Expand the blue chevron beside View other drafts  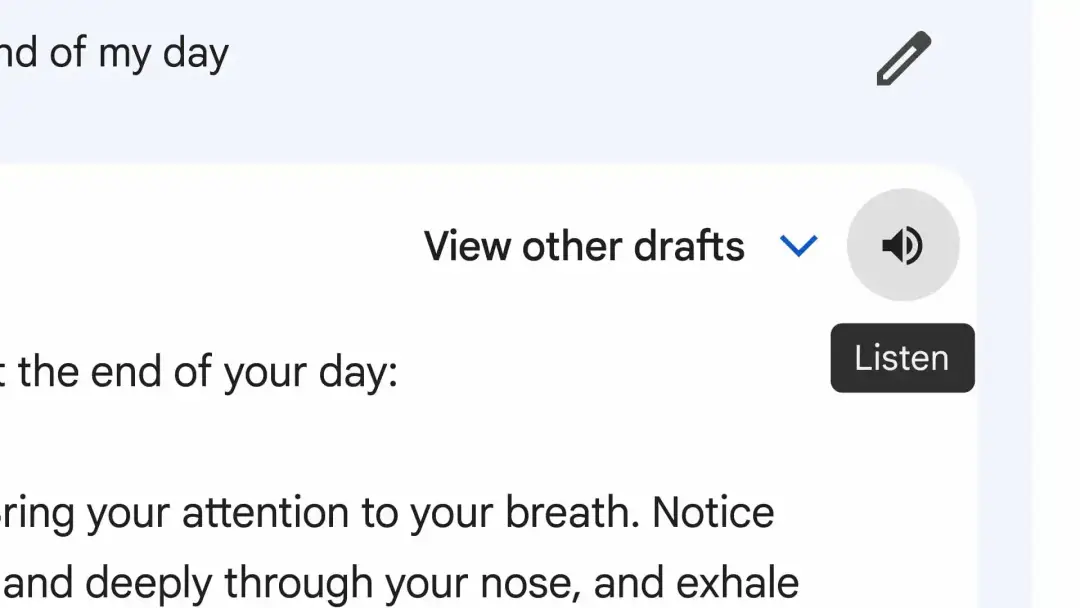coord(798,245)
